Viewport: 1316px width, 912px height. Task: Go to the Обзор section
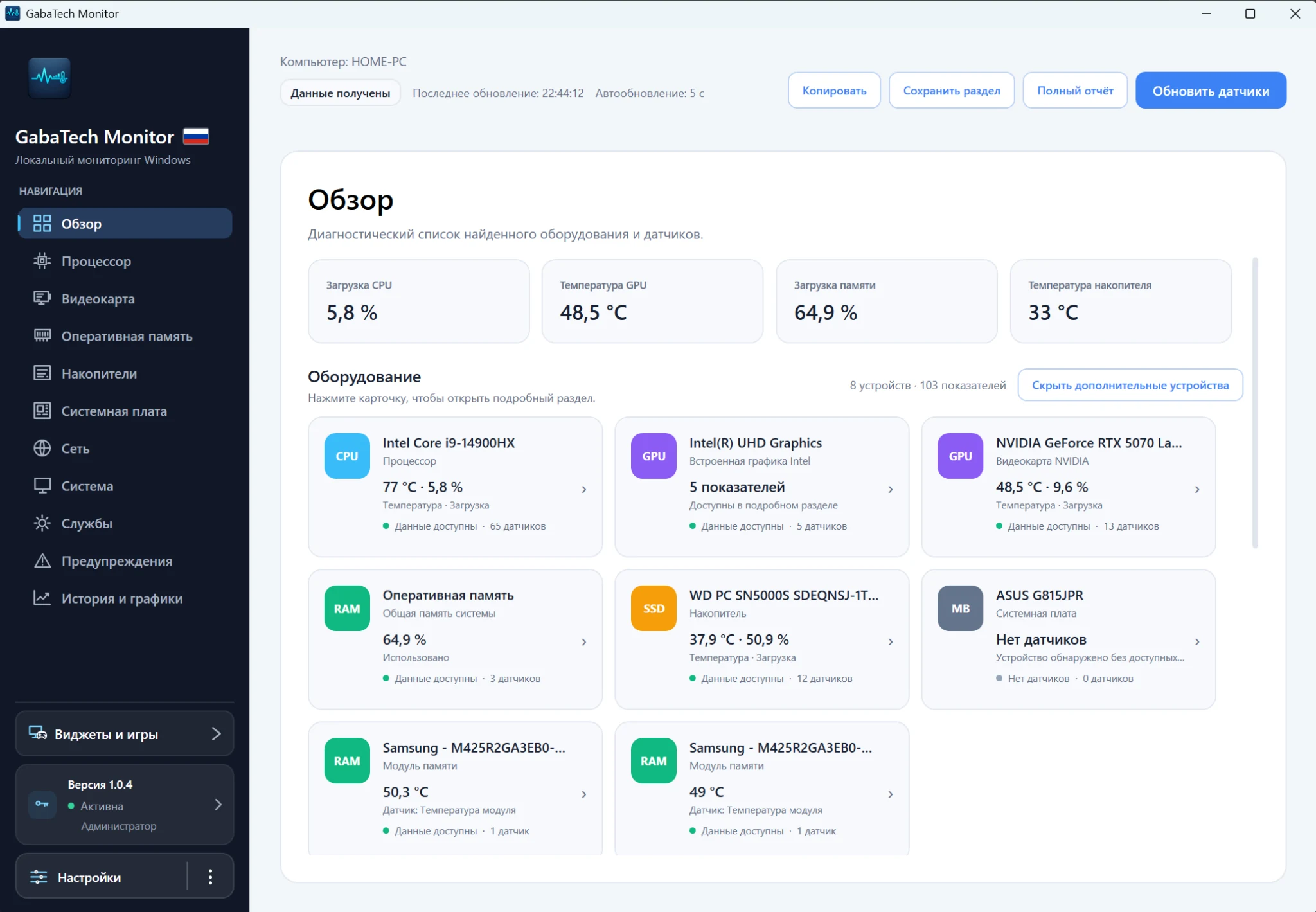point(125,223)
